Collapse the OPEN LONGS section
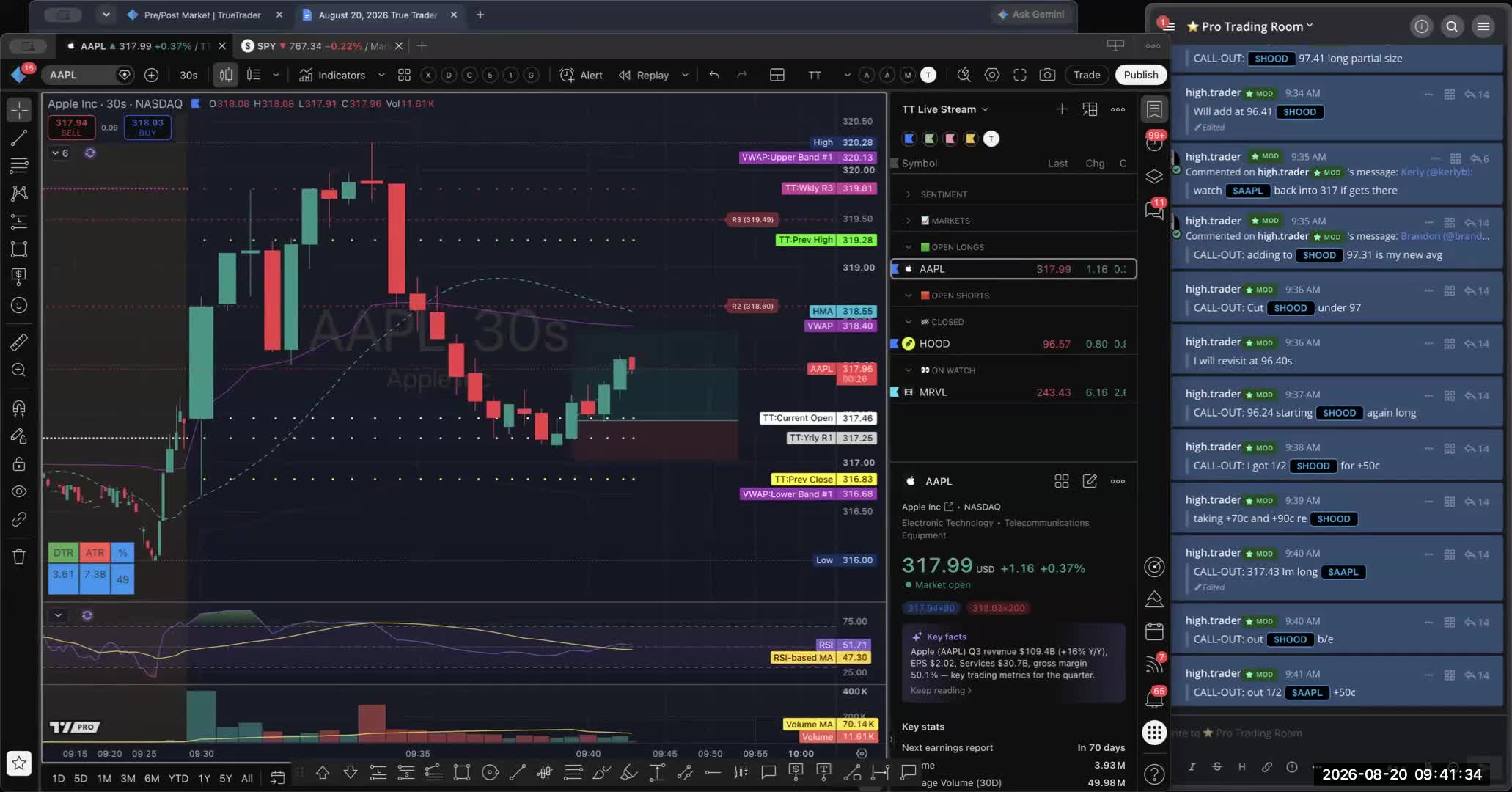This screenshot has width=1512, height=792. 909,247
